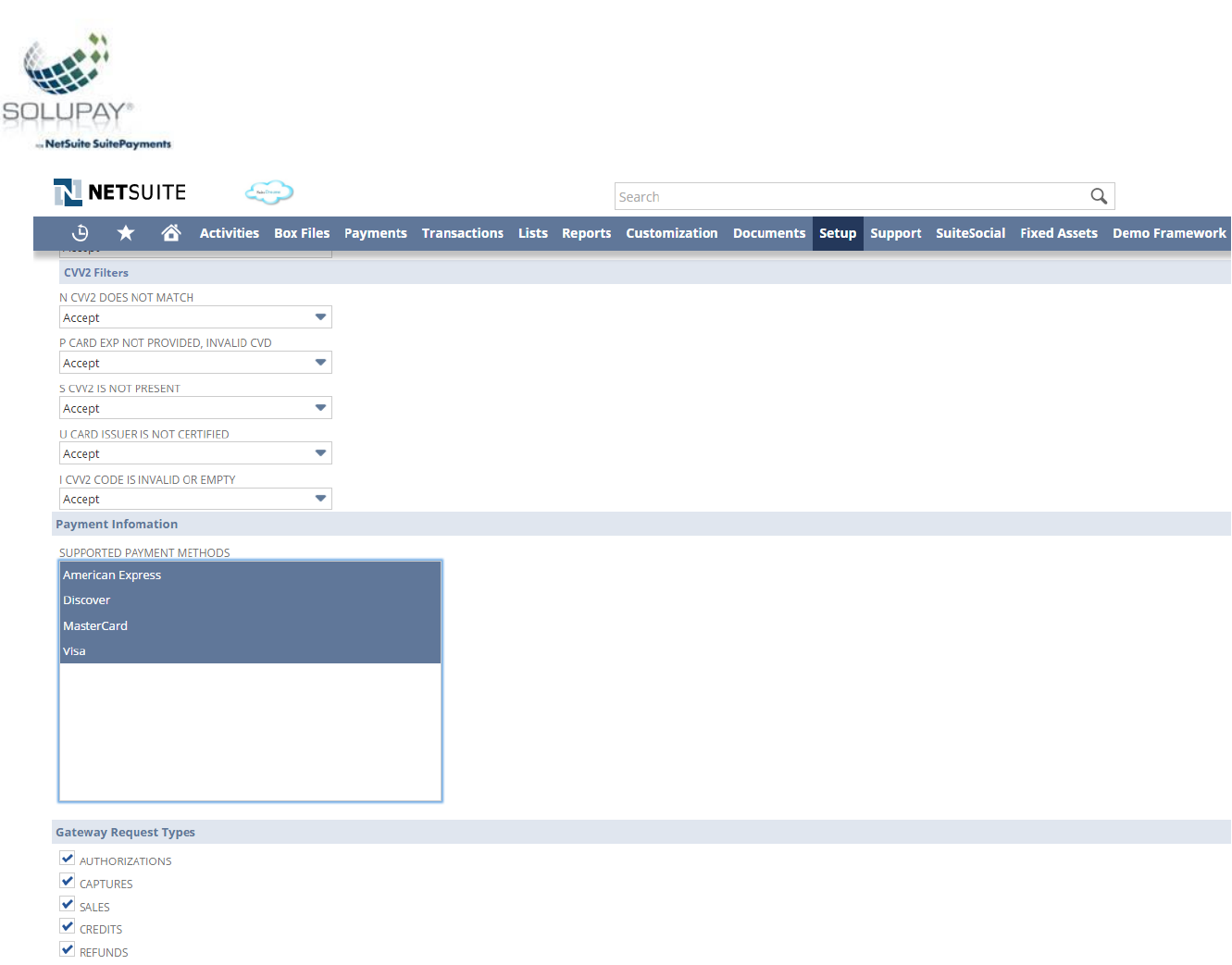This screenshot has height=965, width=1232.
Task: Go to the Home icon
Action: 170,233
